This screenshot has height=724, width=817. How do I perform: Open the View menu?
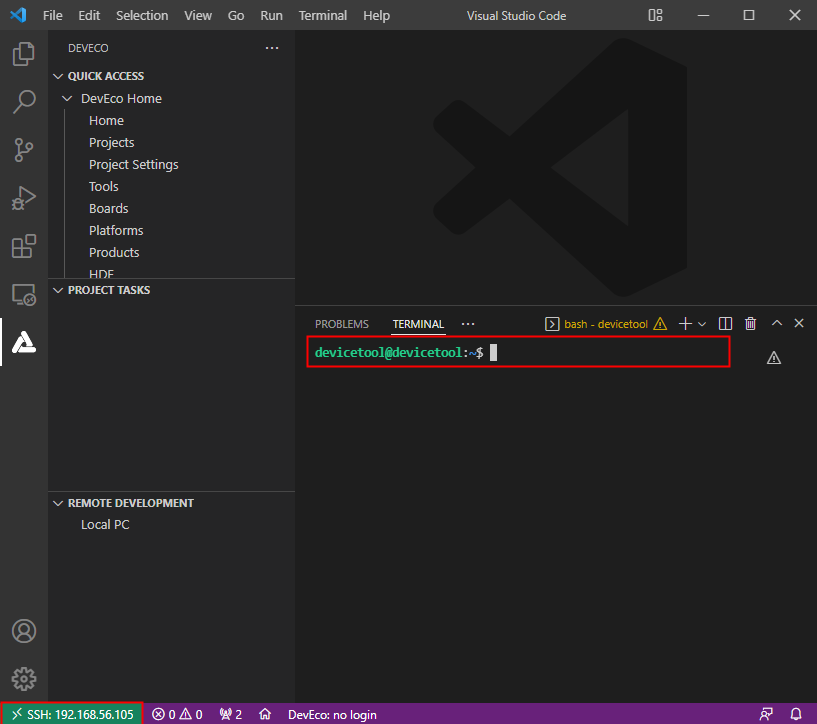198,16
